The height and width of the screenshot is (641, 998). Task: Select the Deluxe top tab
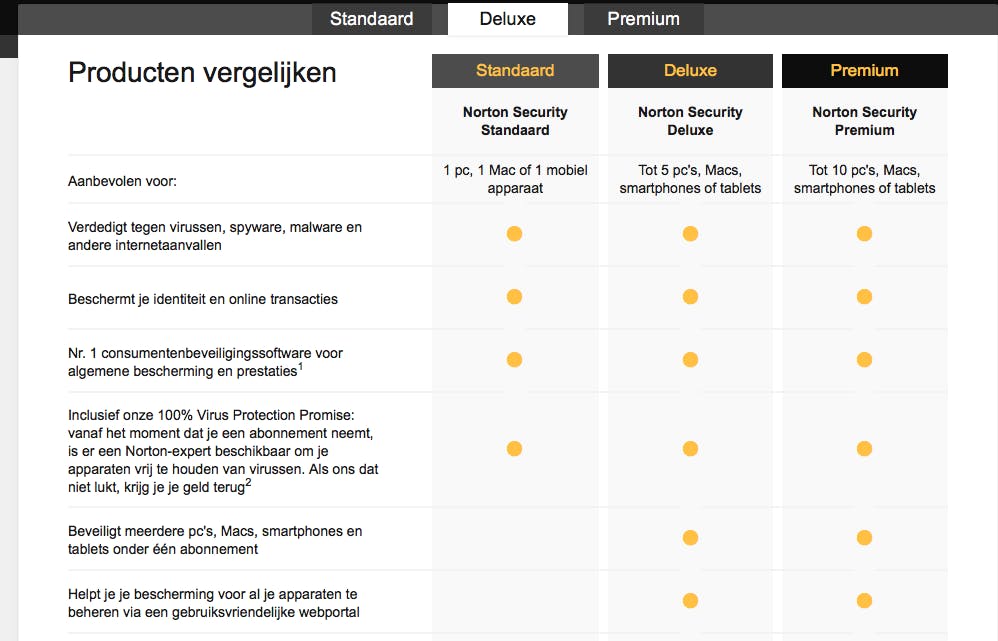(507, 19)
